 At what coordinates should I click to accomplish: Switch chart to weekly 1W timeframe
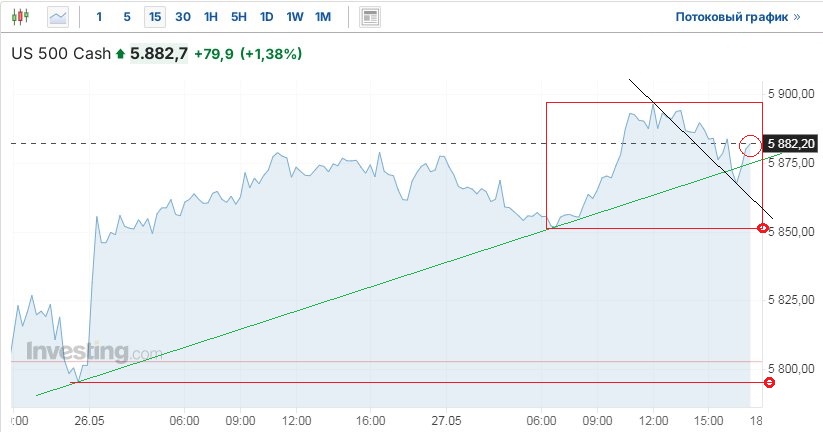click(x=294, y=17)
